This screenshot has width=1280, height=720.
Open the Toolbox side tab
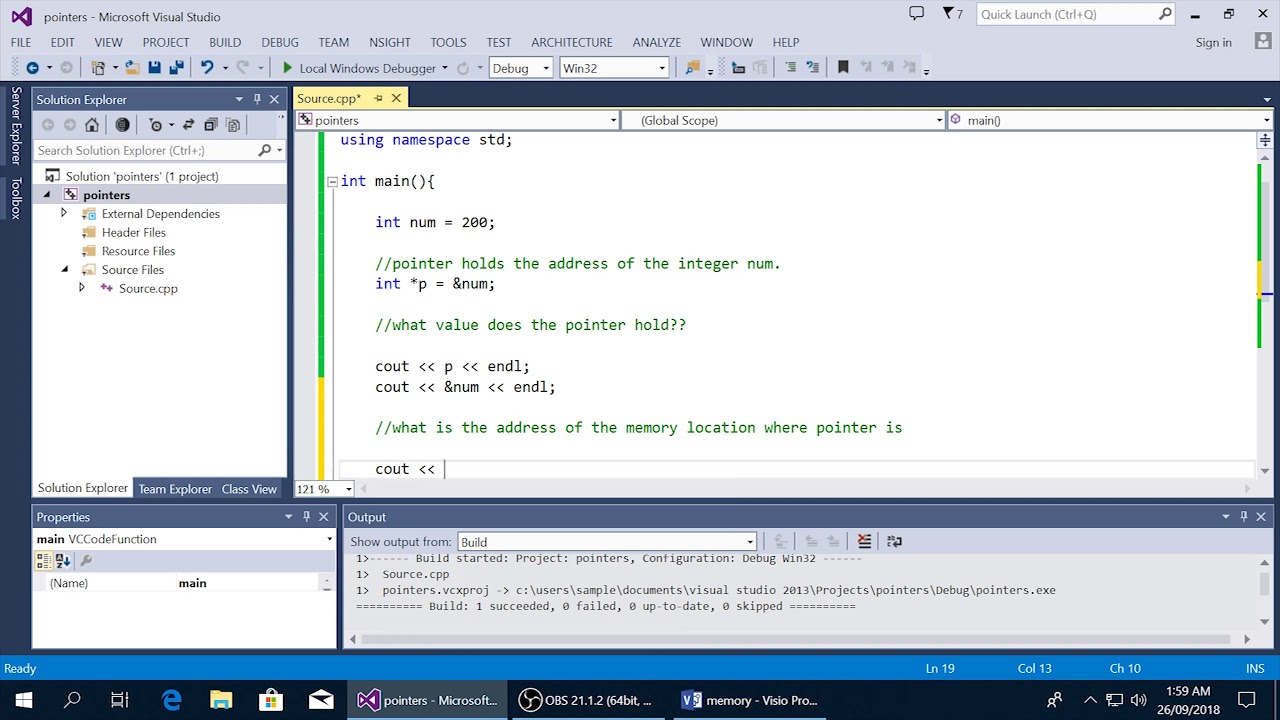click(16, 198)
